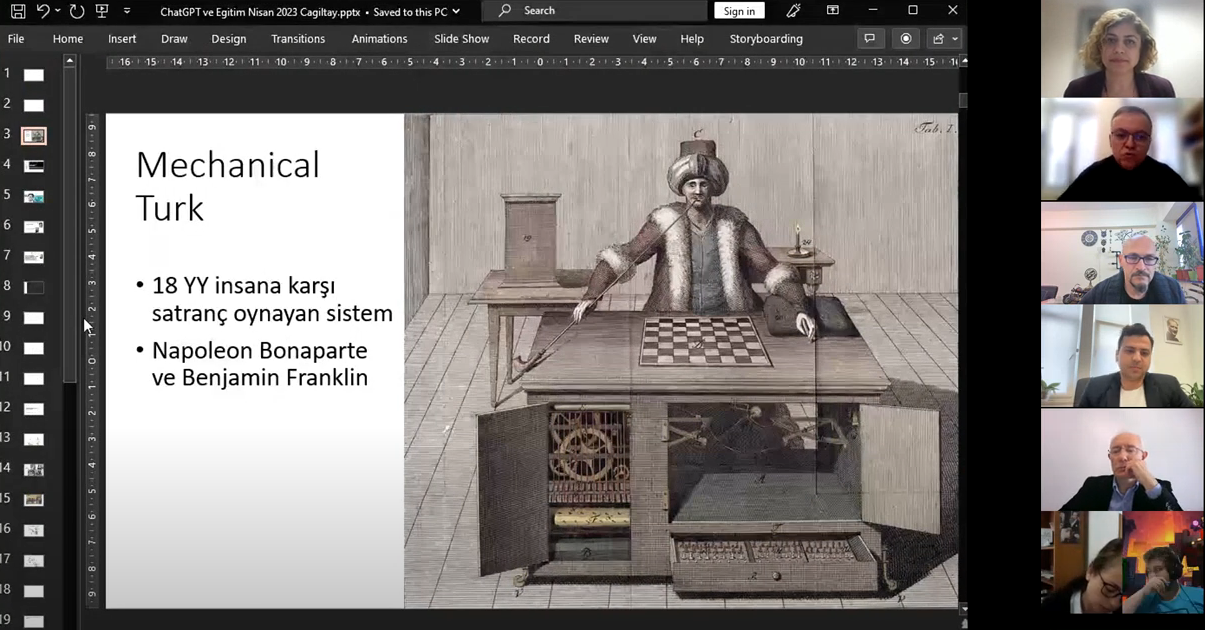
Task: Open the Insert tab
Action: [x=122, y=39]
